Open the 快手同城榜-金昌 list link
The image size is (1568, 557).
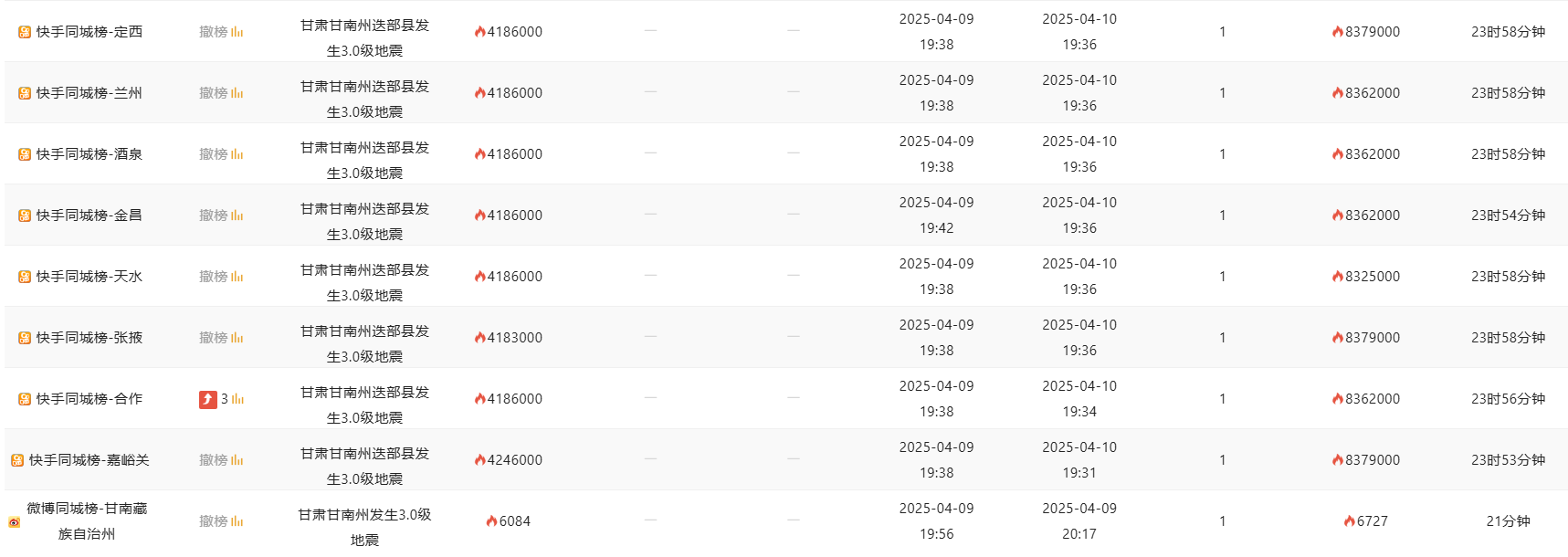pos(89,215)
